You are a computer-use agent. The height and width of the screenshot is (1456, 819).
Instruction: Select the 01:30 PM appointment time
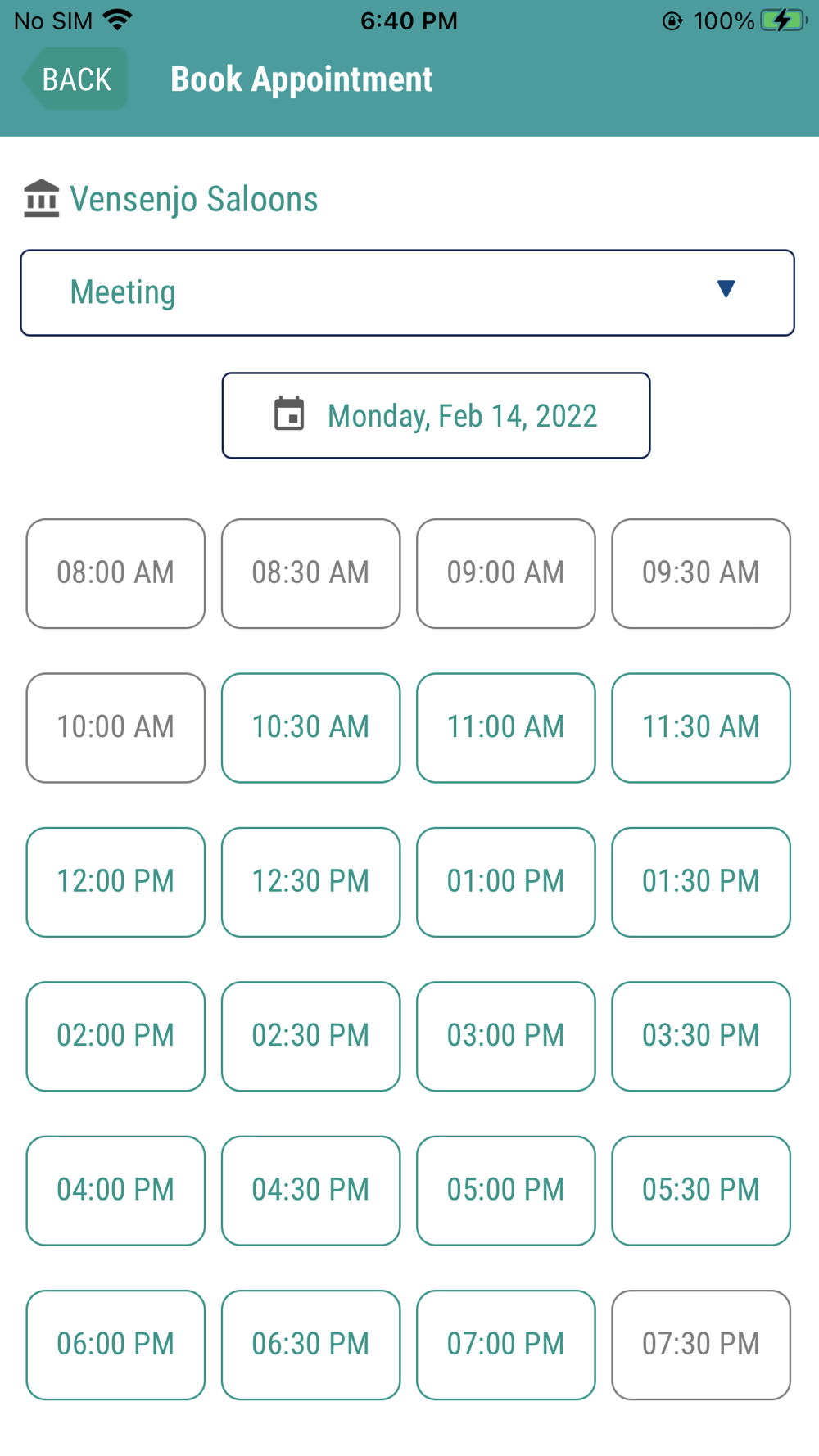pyautogui.click(x=701, y=882)
